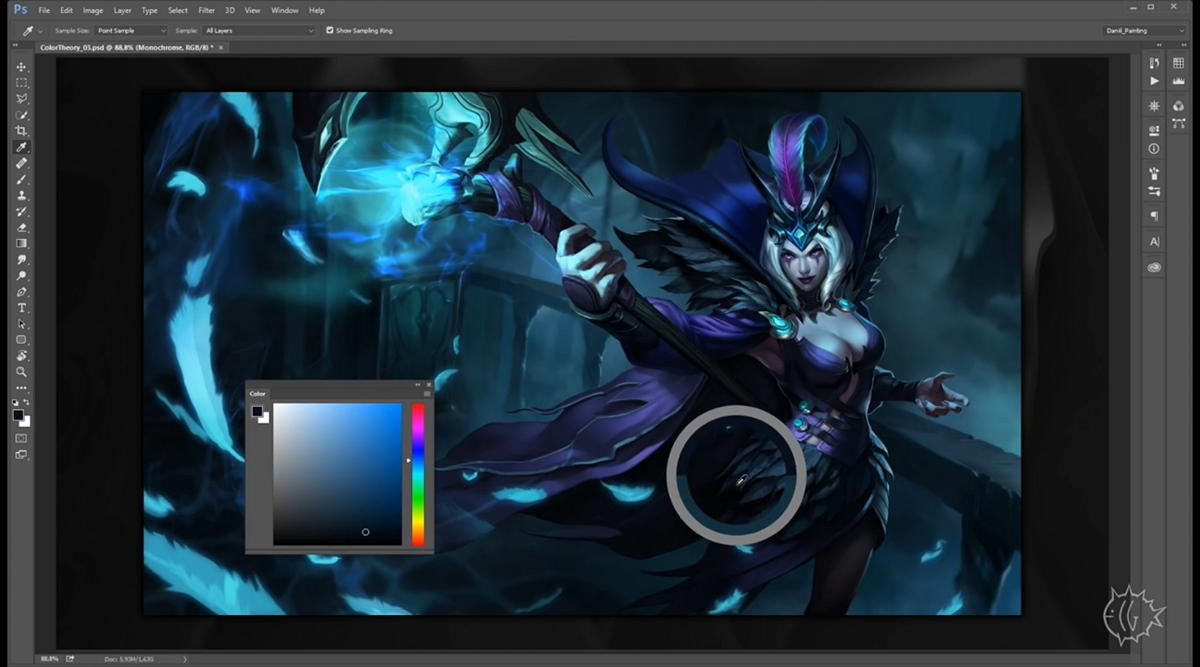Select the Healing Brush tool

click(x=21, y=163)
